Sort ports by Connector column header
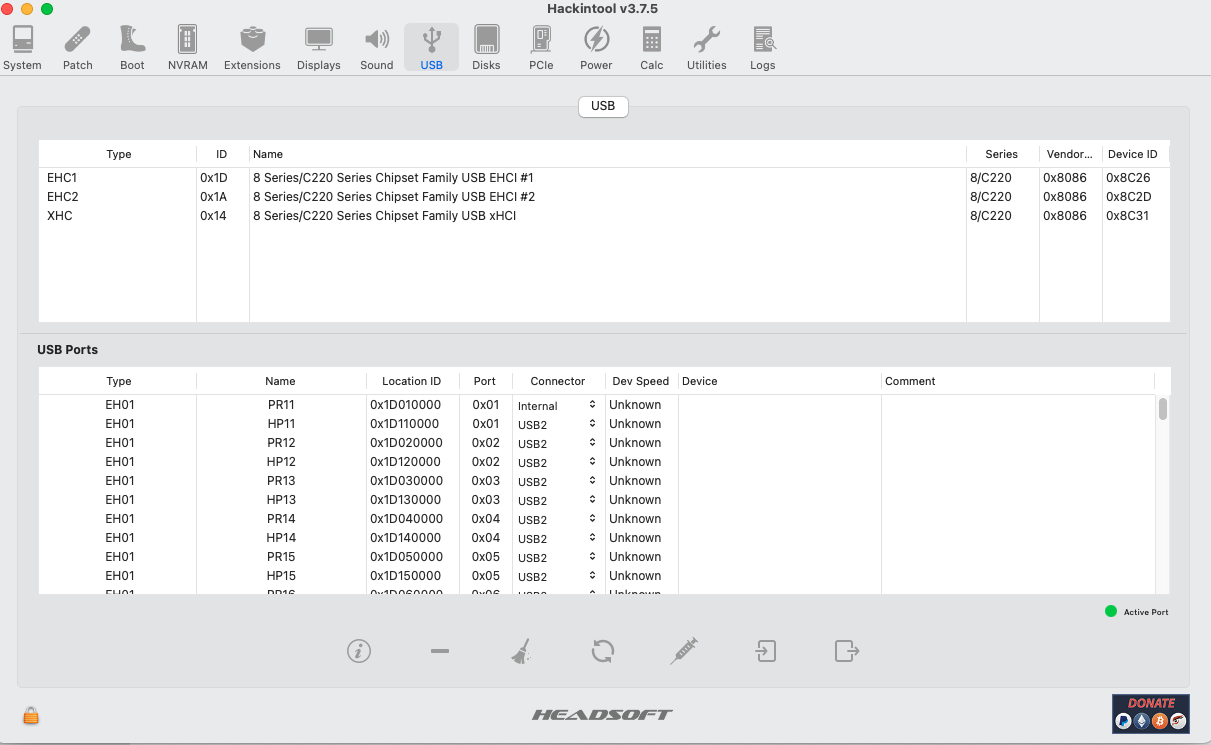The height and width of the screenshot is (745, 1211). [558, 381]
